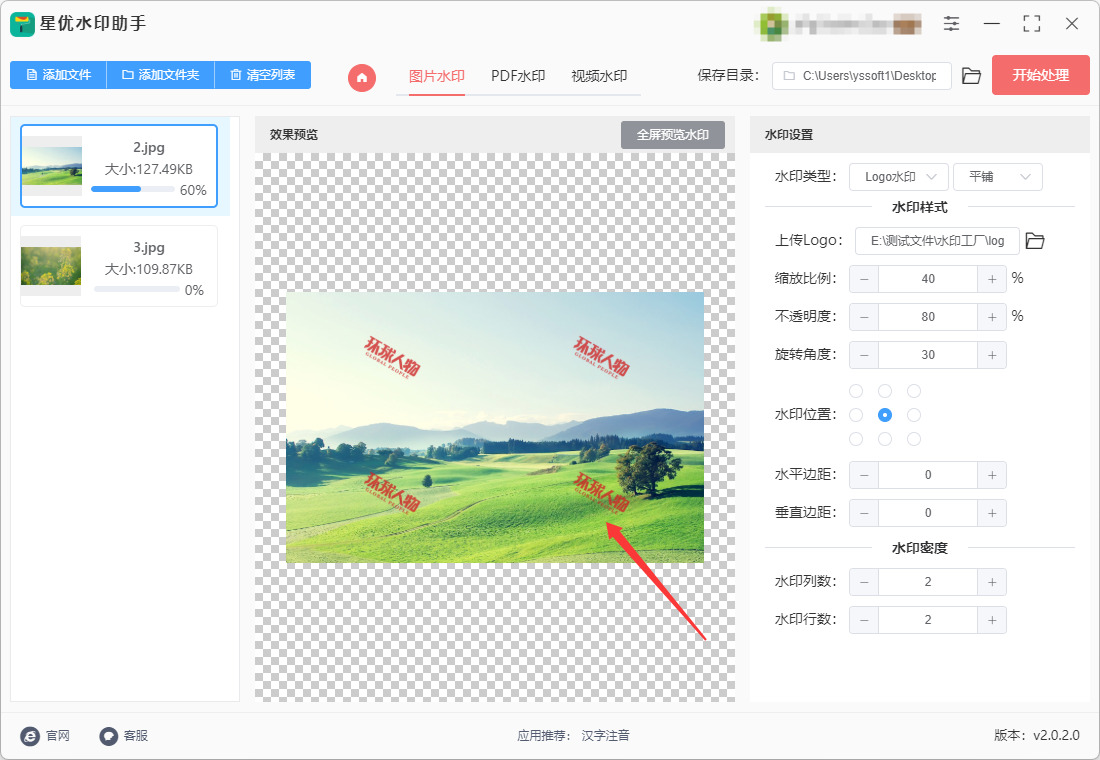
Task: Select middle-left watermark position radio
Action: click(856, 415)
